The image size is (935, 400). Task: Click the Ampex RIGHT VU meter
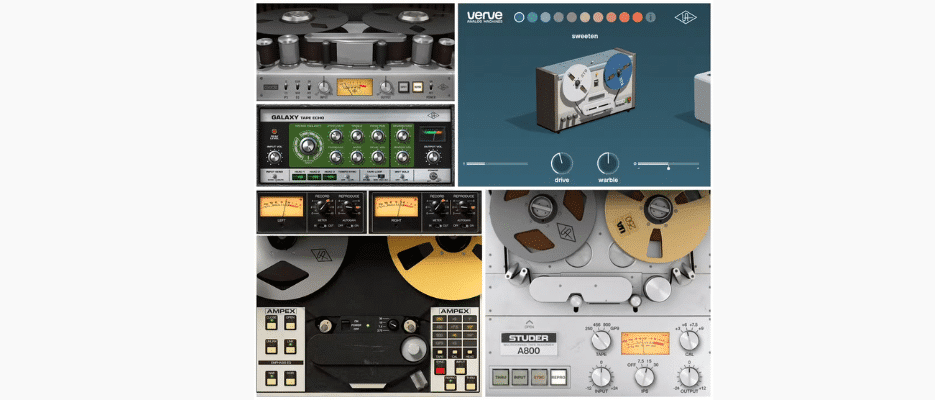397,206
